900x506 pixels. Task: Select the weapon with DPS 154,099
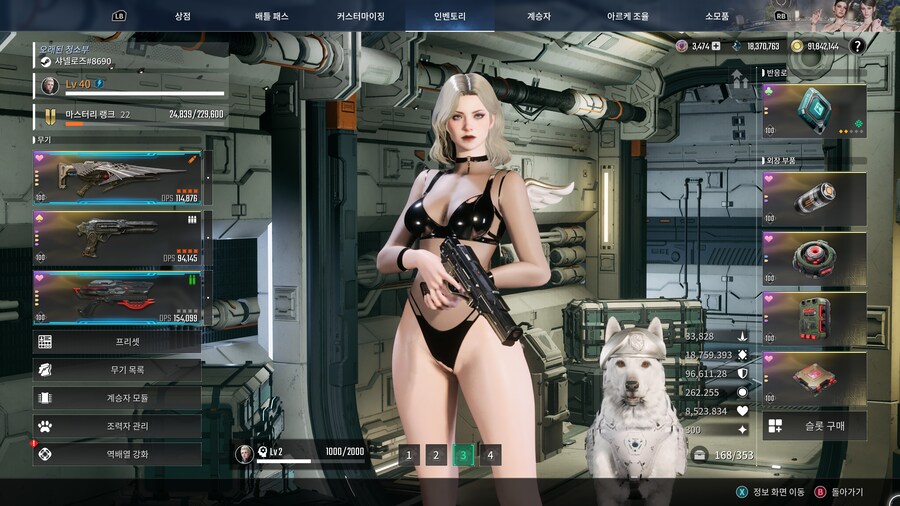[x=118, y=298]
